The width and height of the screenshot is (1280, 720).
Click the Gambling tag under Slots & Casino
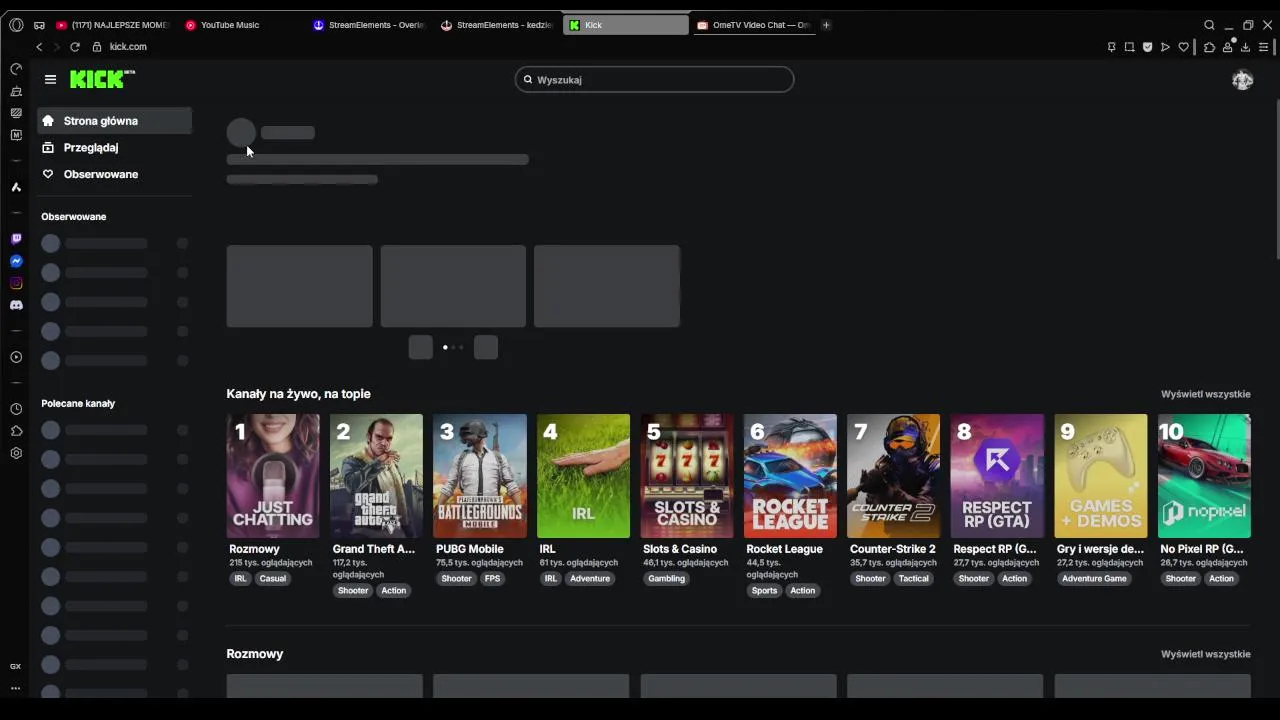(667, 579)
